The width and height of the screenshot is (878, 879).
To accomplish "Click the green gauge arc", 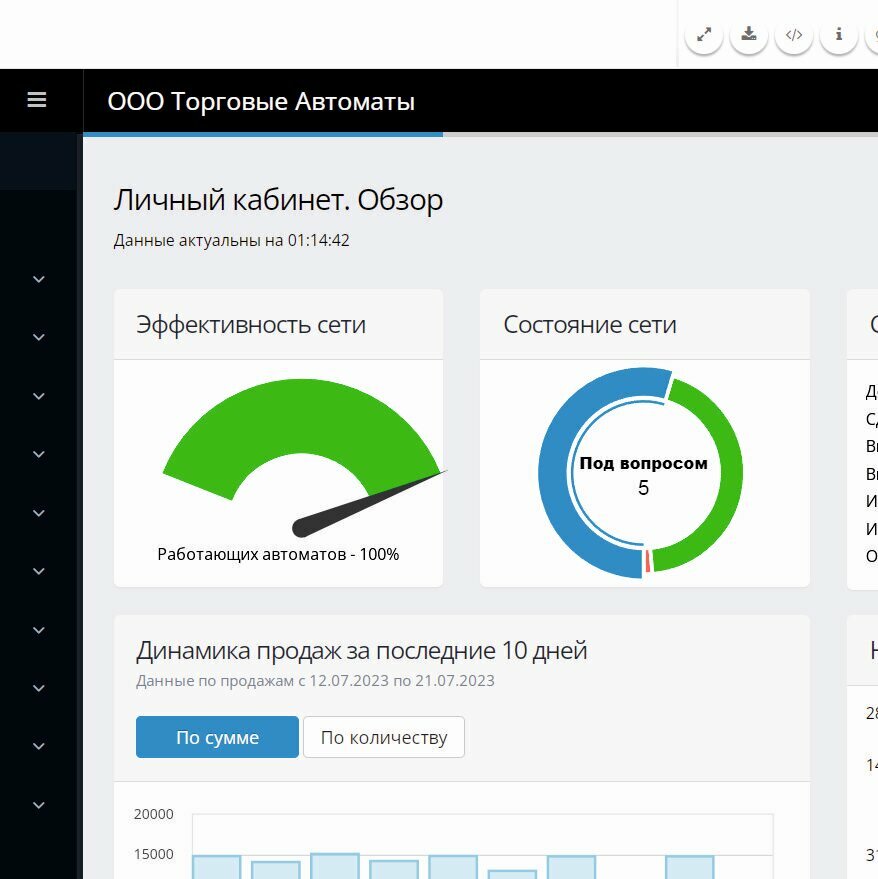I will click(x=301, y=415).
